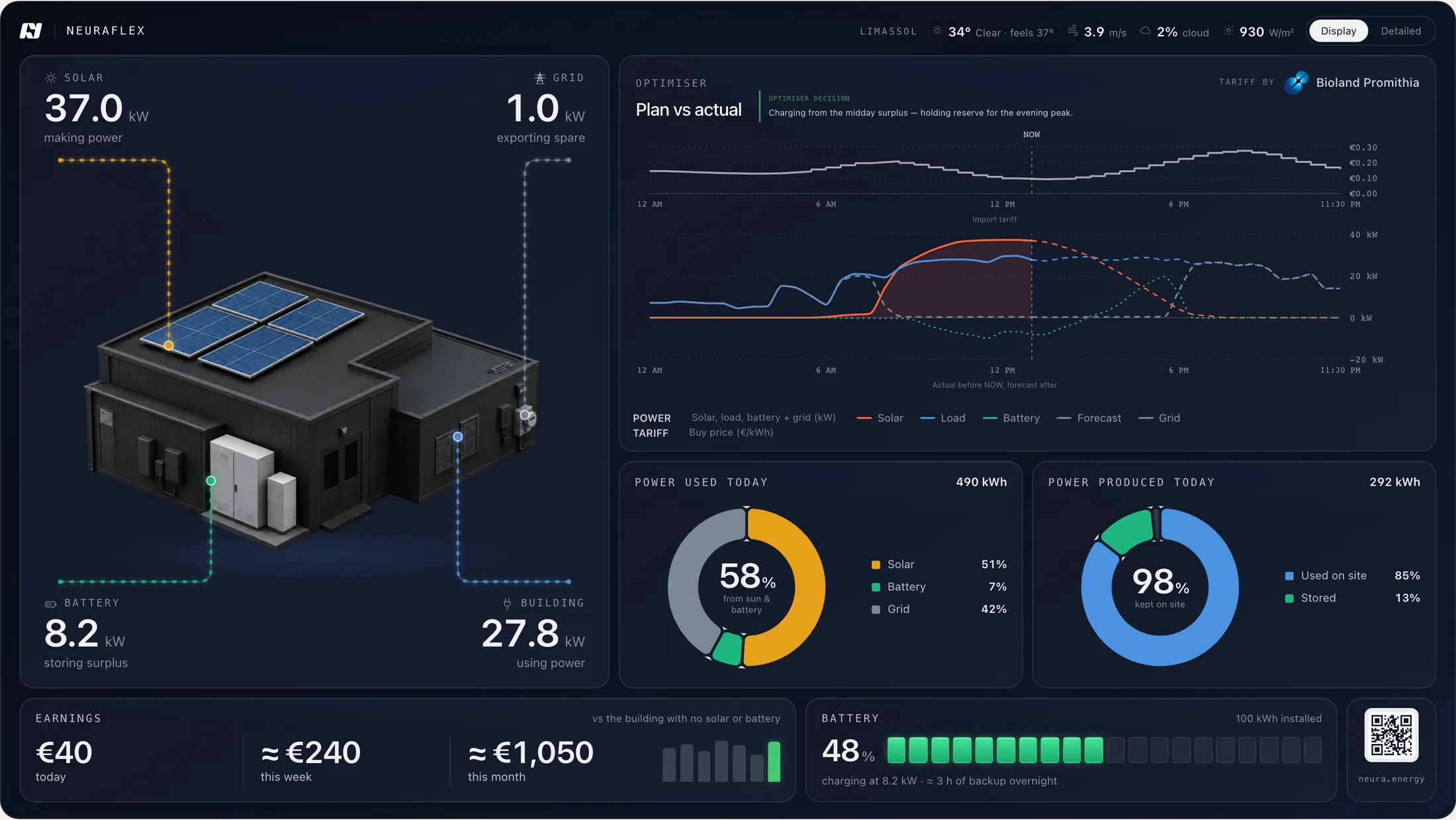Image resolution: width=1456 pixels, height=820 pixels.
Task: Click the irradiance icon by 930 W/m²
Action: 1228,30
